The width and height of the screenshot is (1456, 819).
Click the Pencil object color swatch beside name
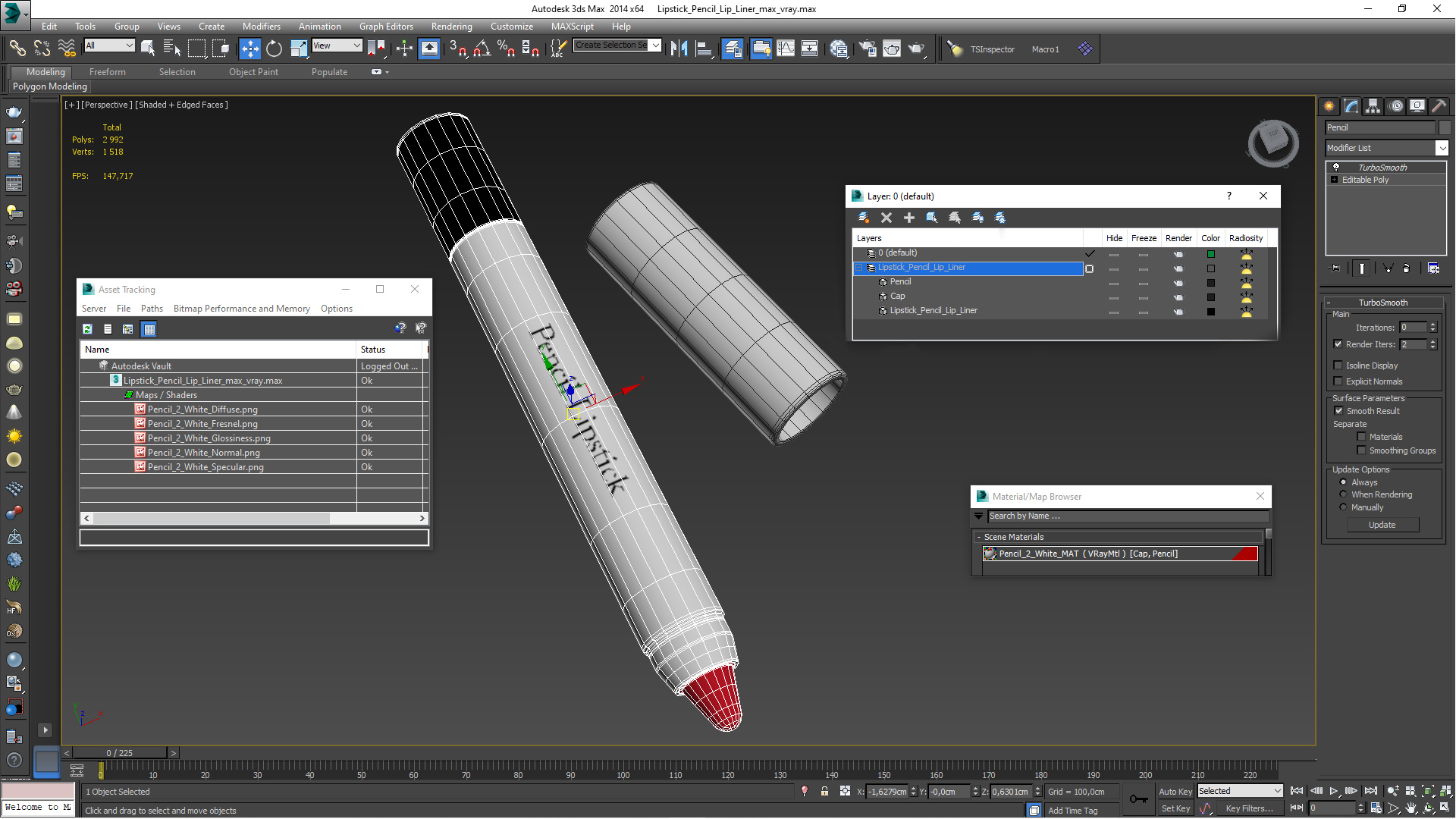1445,127
